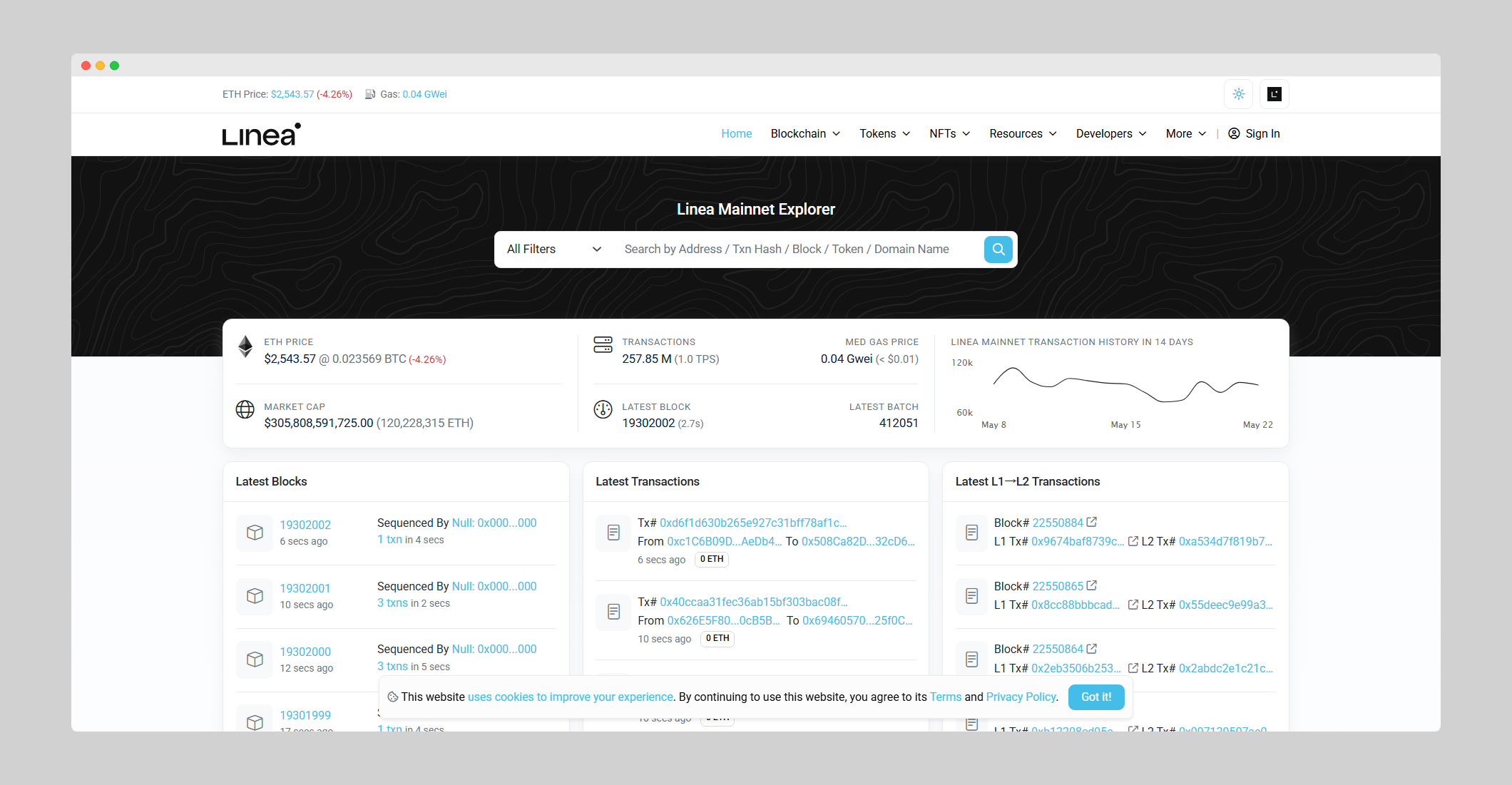Viewport: 1512px width, 785px height.
Task: Click the '3 txns' link for block 19302001
Action: [x=392, y=603]
